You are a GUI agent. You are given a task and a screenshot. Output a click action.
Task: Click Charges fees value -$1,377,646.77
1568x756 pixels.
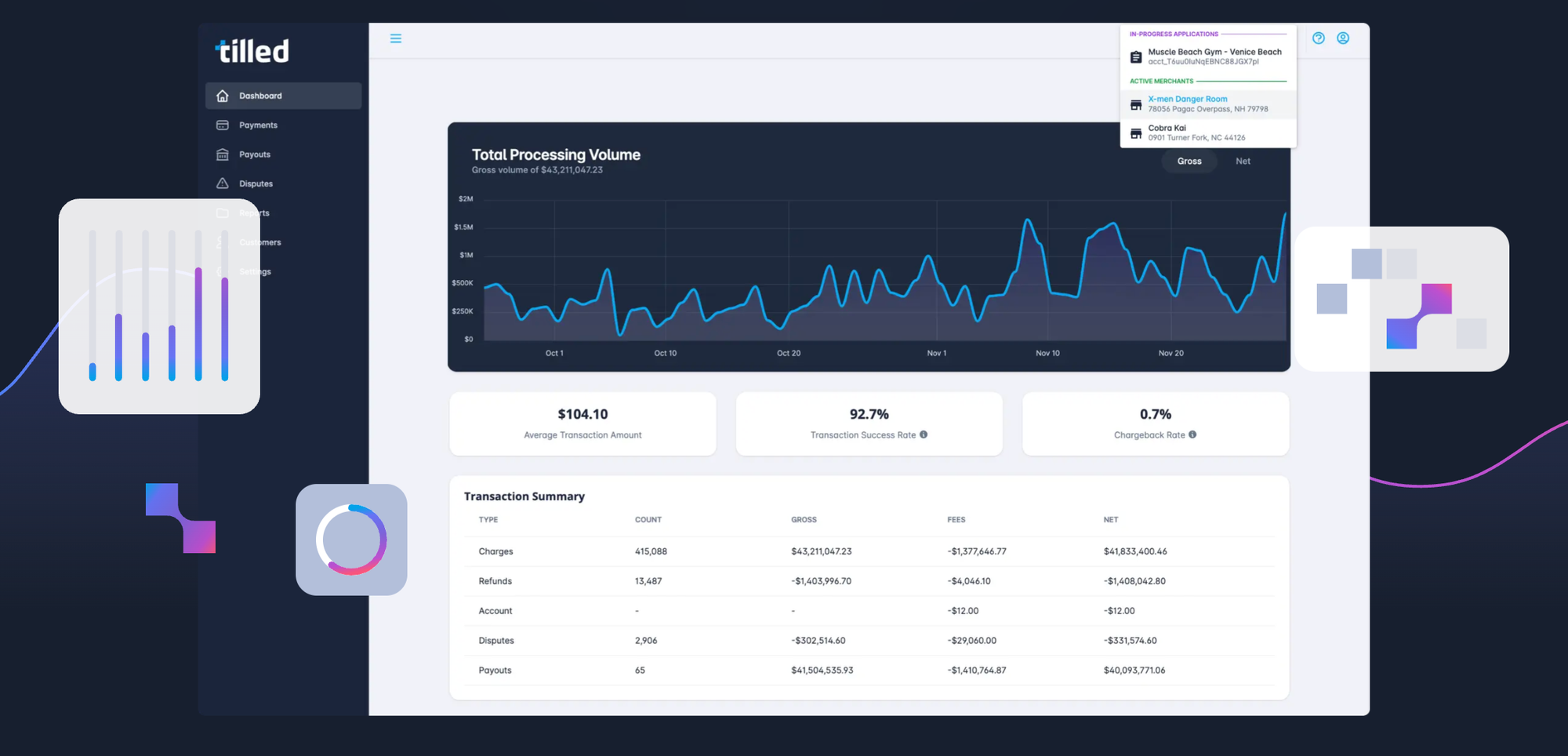point(977,551)
